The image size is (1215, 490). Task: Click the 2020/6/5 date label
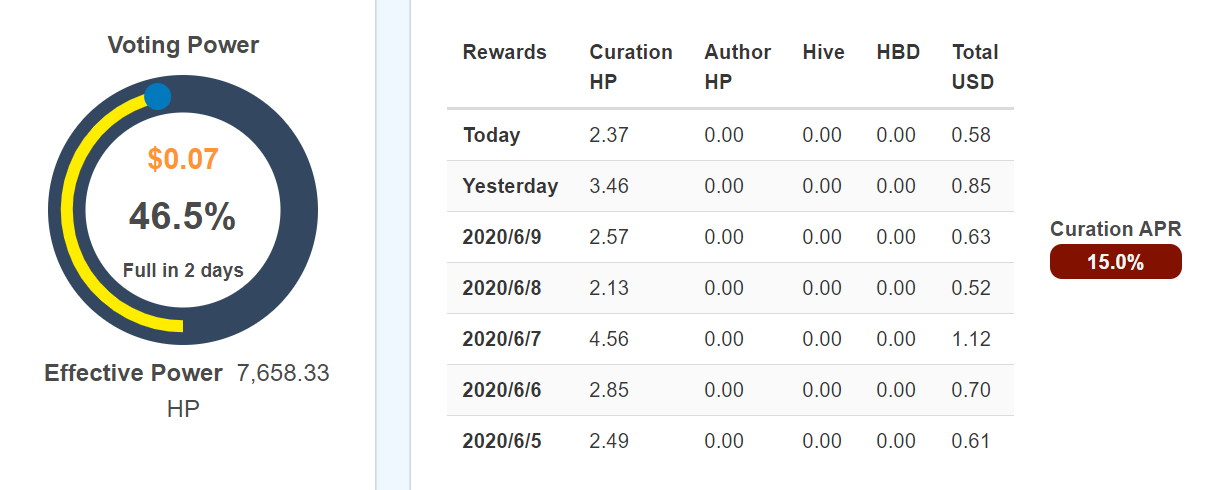[x=502, y=441]
